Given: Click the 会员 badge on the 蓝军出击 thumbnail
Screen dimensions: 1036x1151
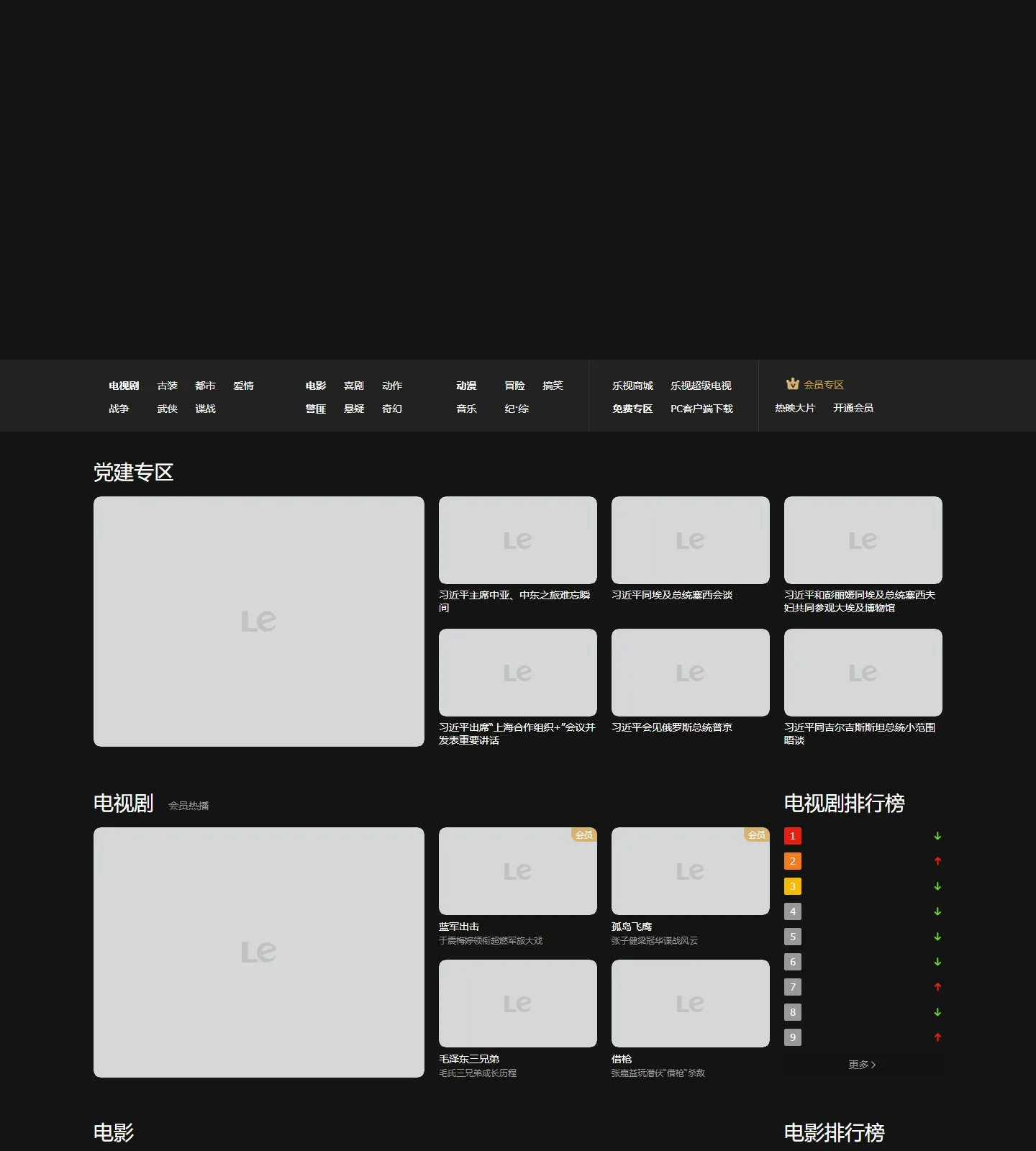Looking at the screenshot, I should 584,834.
